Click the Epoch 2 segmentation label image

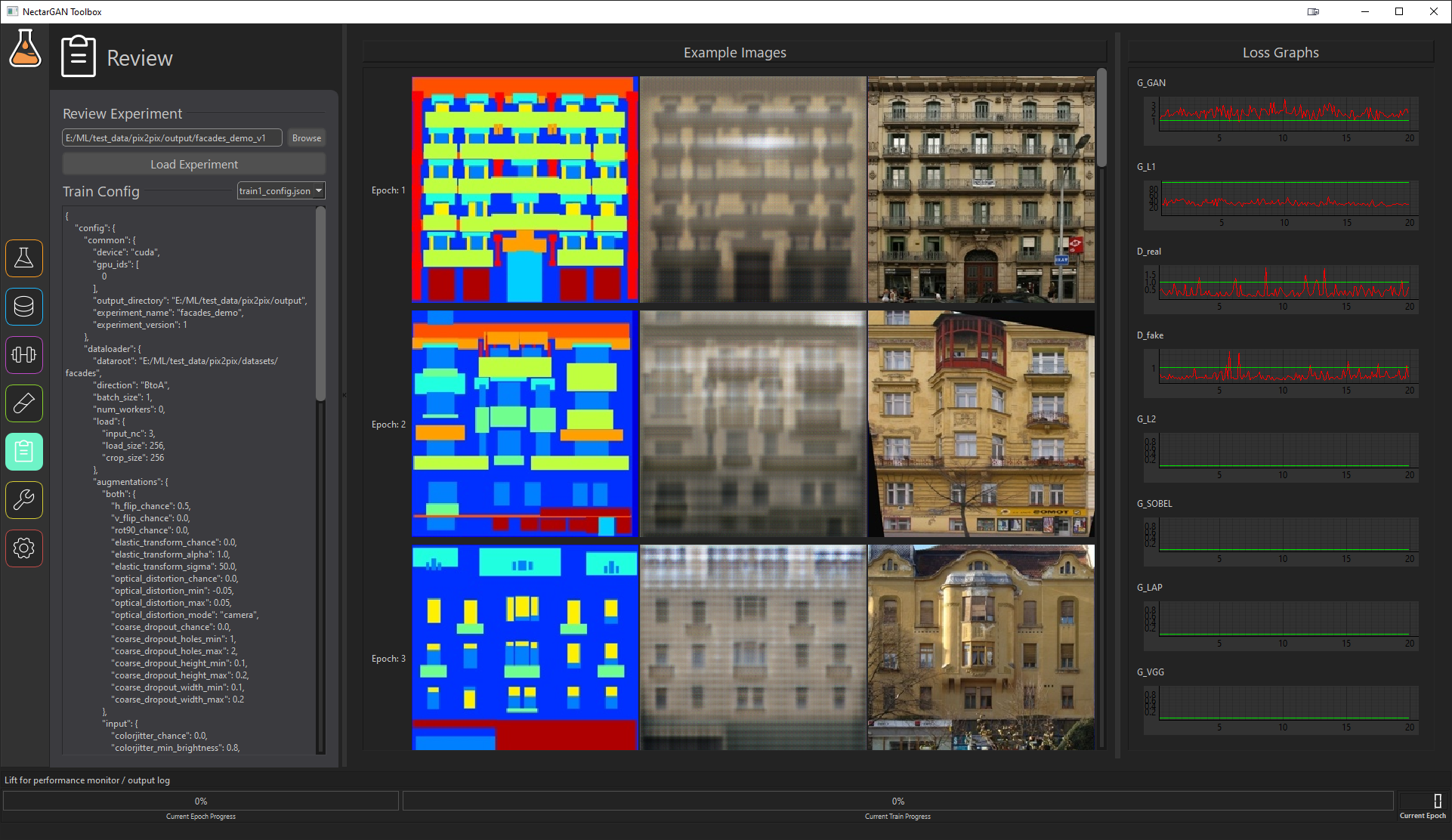[x=525, y=424]
